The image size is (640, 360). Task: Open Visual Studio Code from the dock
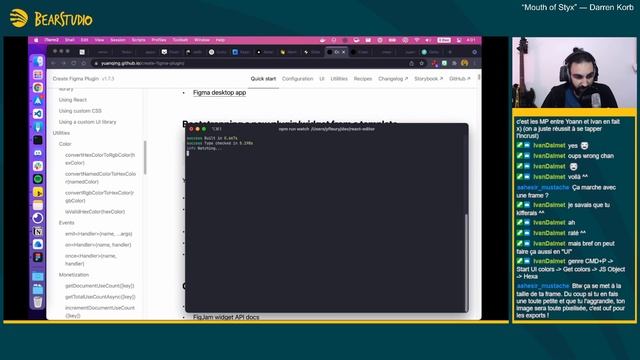(x=38, y=114)
